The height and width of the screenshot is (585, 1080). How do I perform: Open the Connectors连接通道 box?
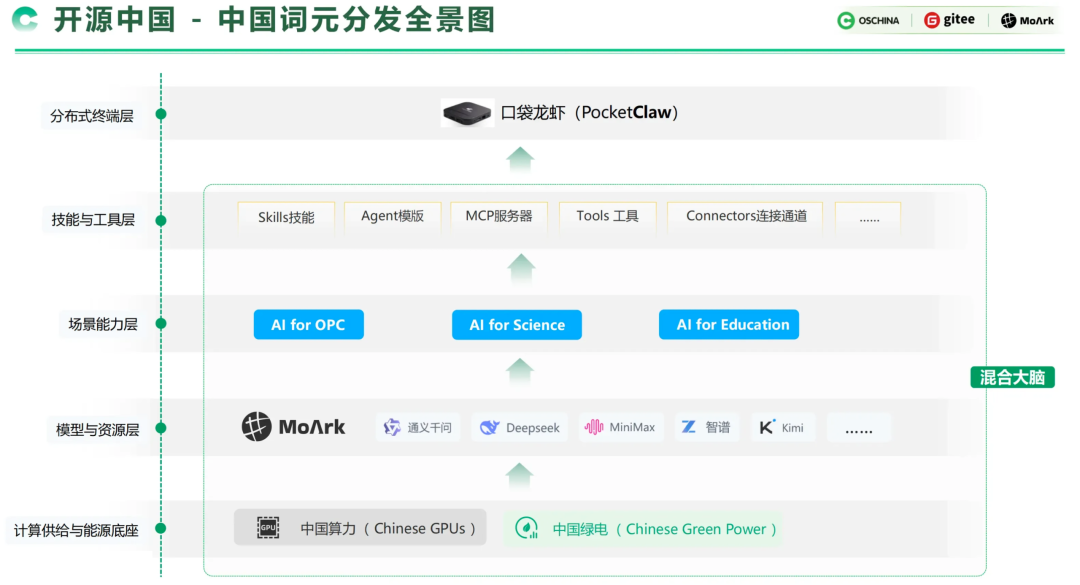tap(745, 216)
